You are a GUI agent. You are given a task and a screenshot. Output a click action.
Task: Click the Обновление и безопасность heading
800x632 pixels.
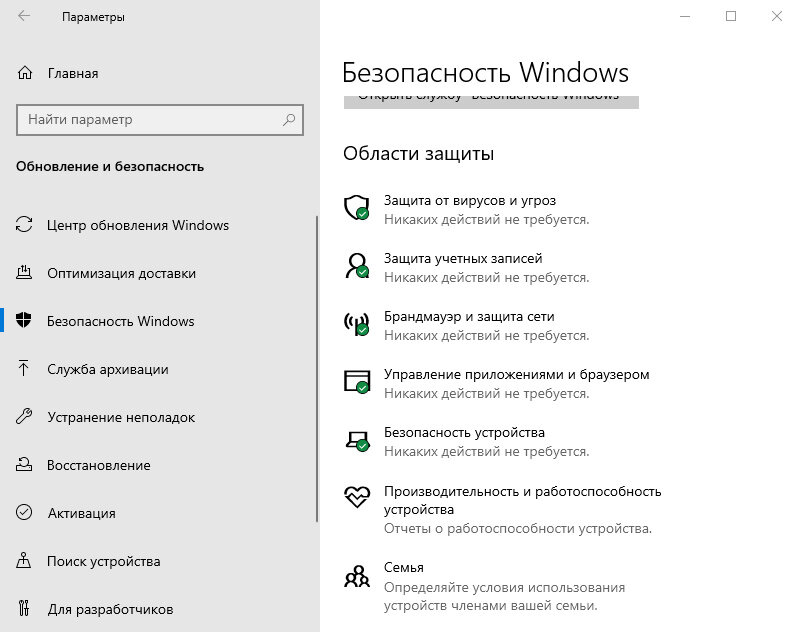point(110,166)
